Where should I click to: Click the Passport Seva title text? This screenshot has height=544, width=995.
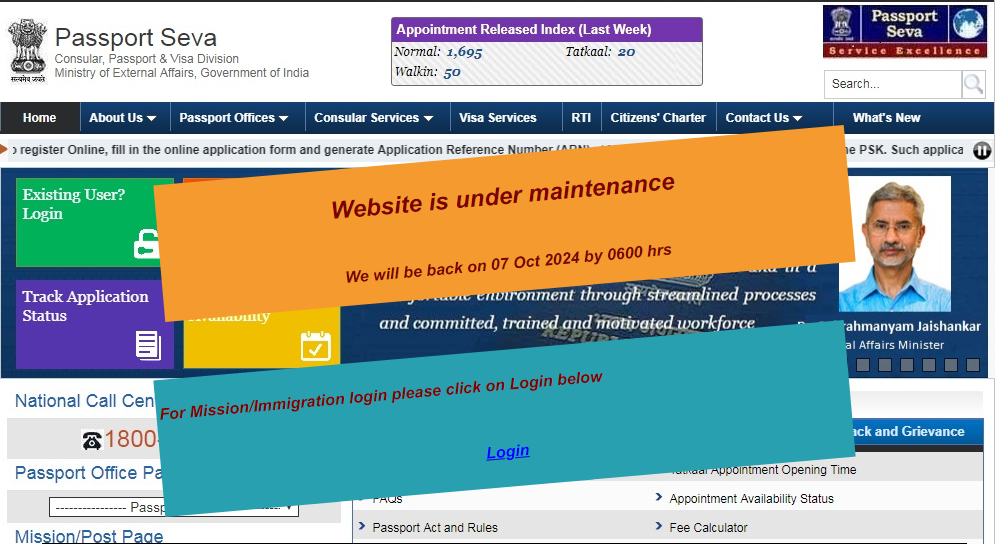coord(136,37)
